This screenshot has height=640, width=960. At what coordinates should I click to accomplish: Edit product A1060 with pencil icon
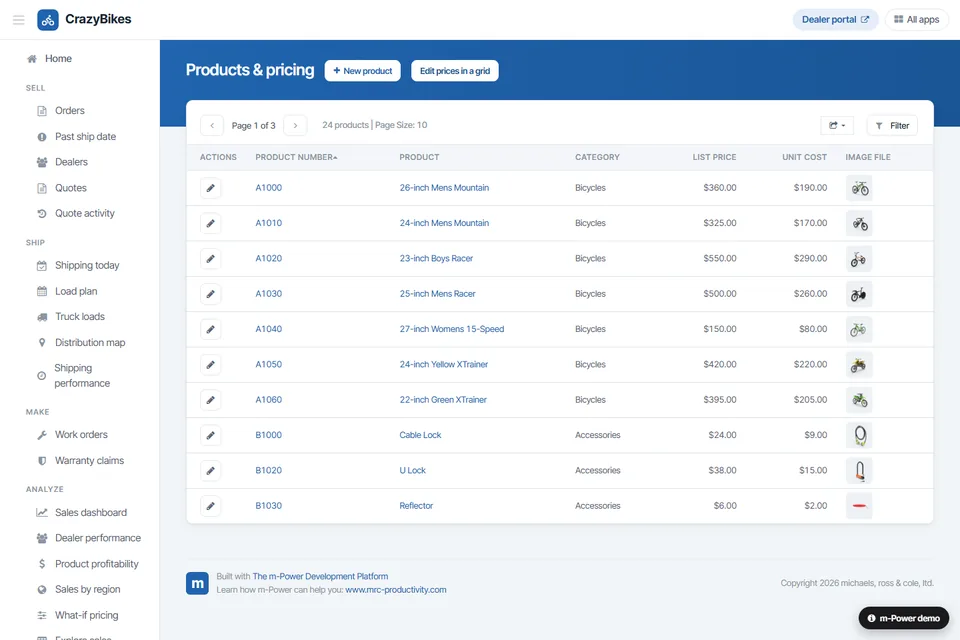[211, 400]
